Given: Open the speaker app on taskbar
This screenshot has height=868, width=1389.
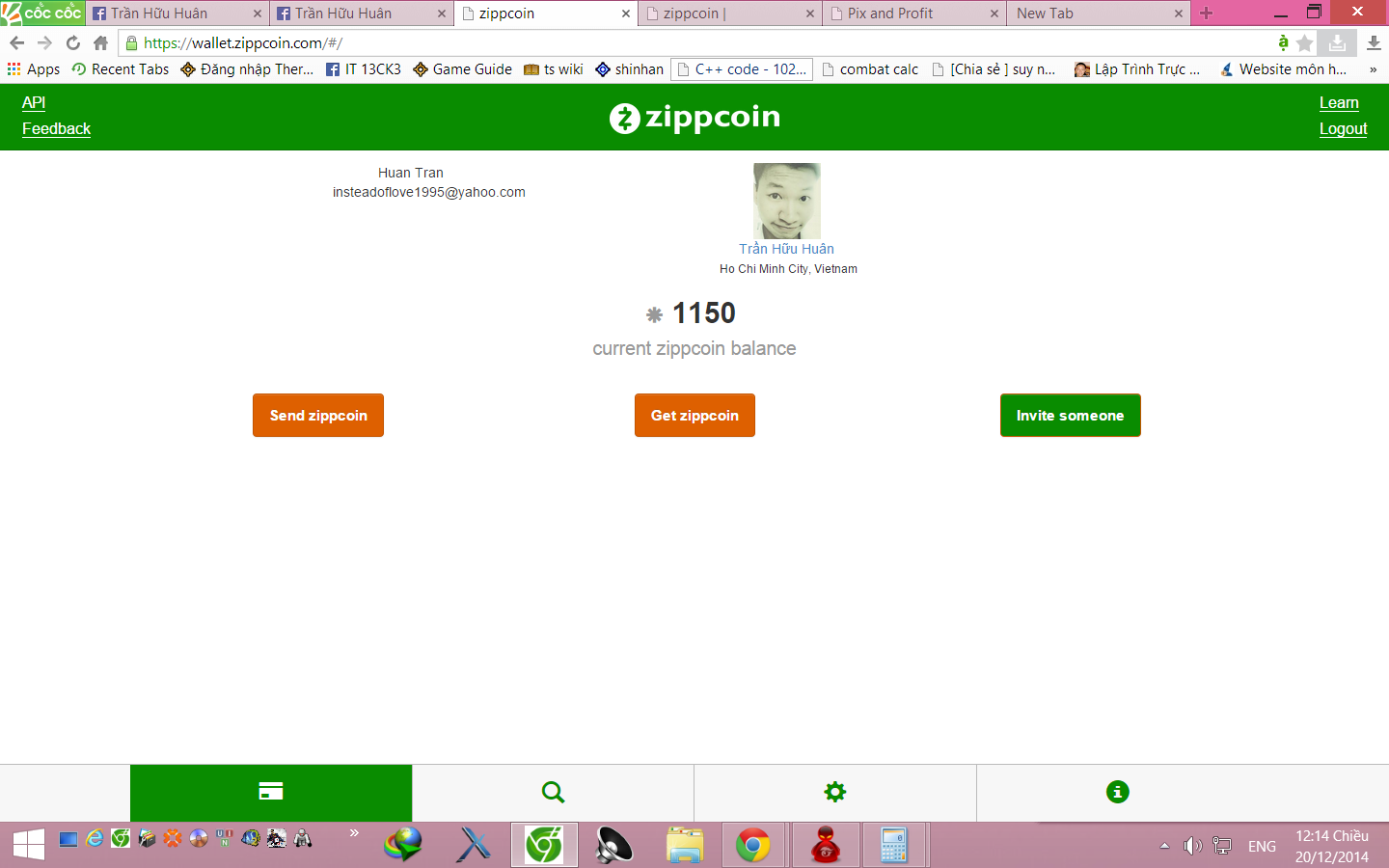Looking at the screenshot, I should pos(613,845).
